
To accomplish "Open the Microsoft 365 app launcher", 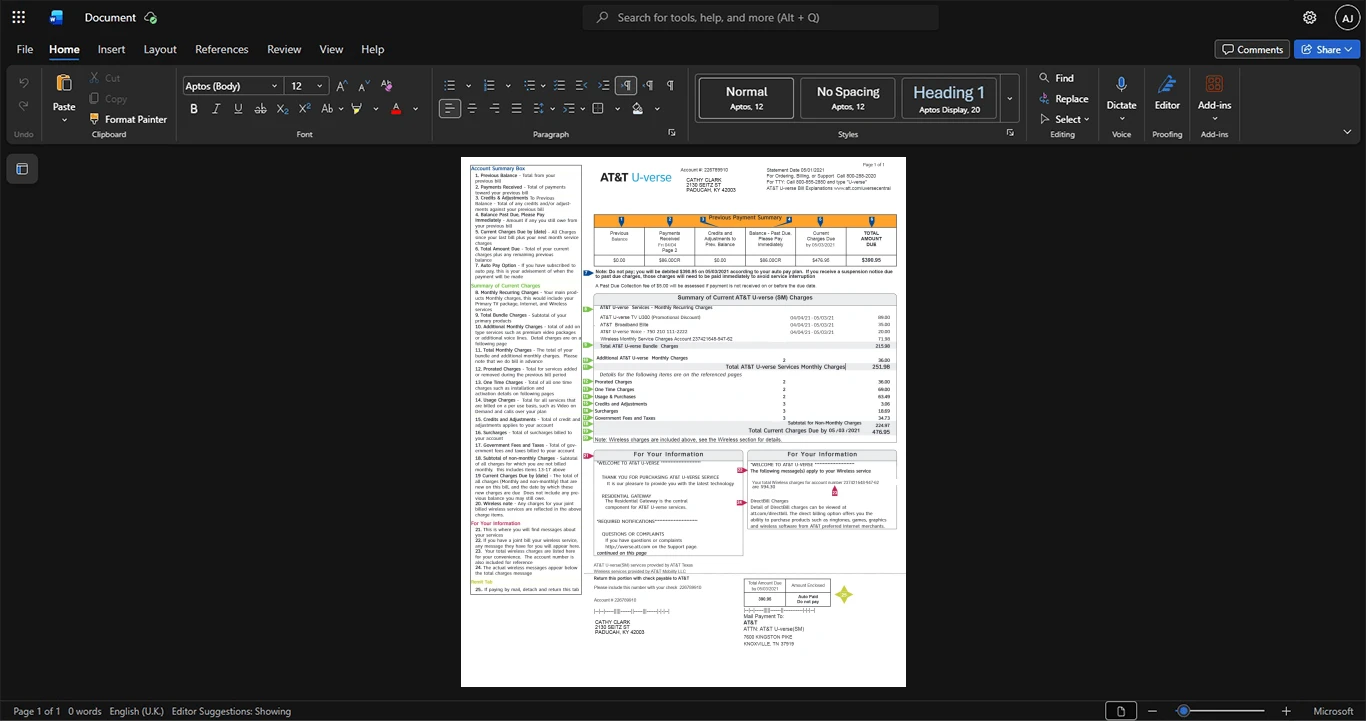I will click(x=18, y=17).
